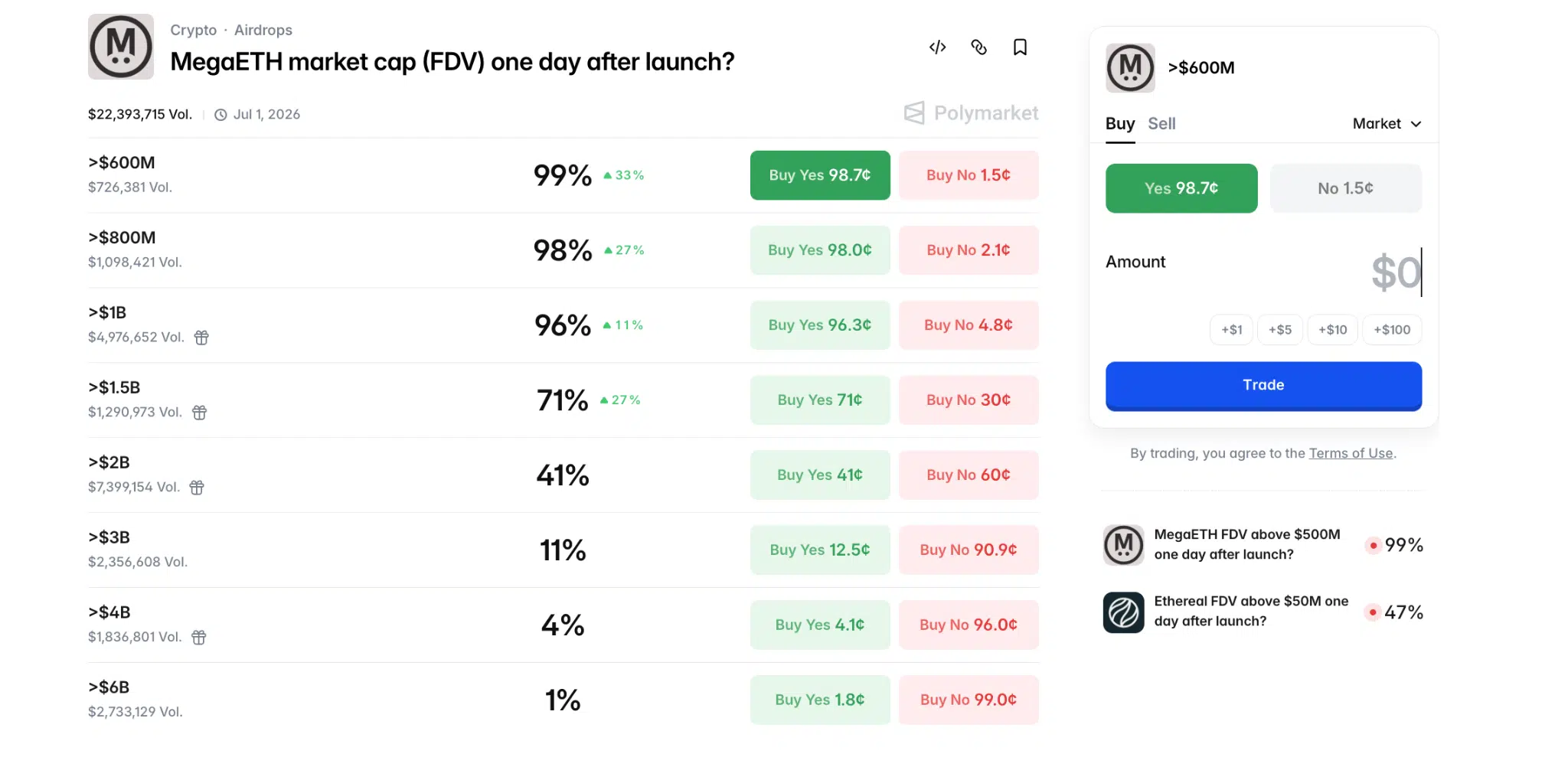Buy Yes at 98.7¢ for >$600M
The image size is (1568, 767).
(820, 175)
